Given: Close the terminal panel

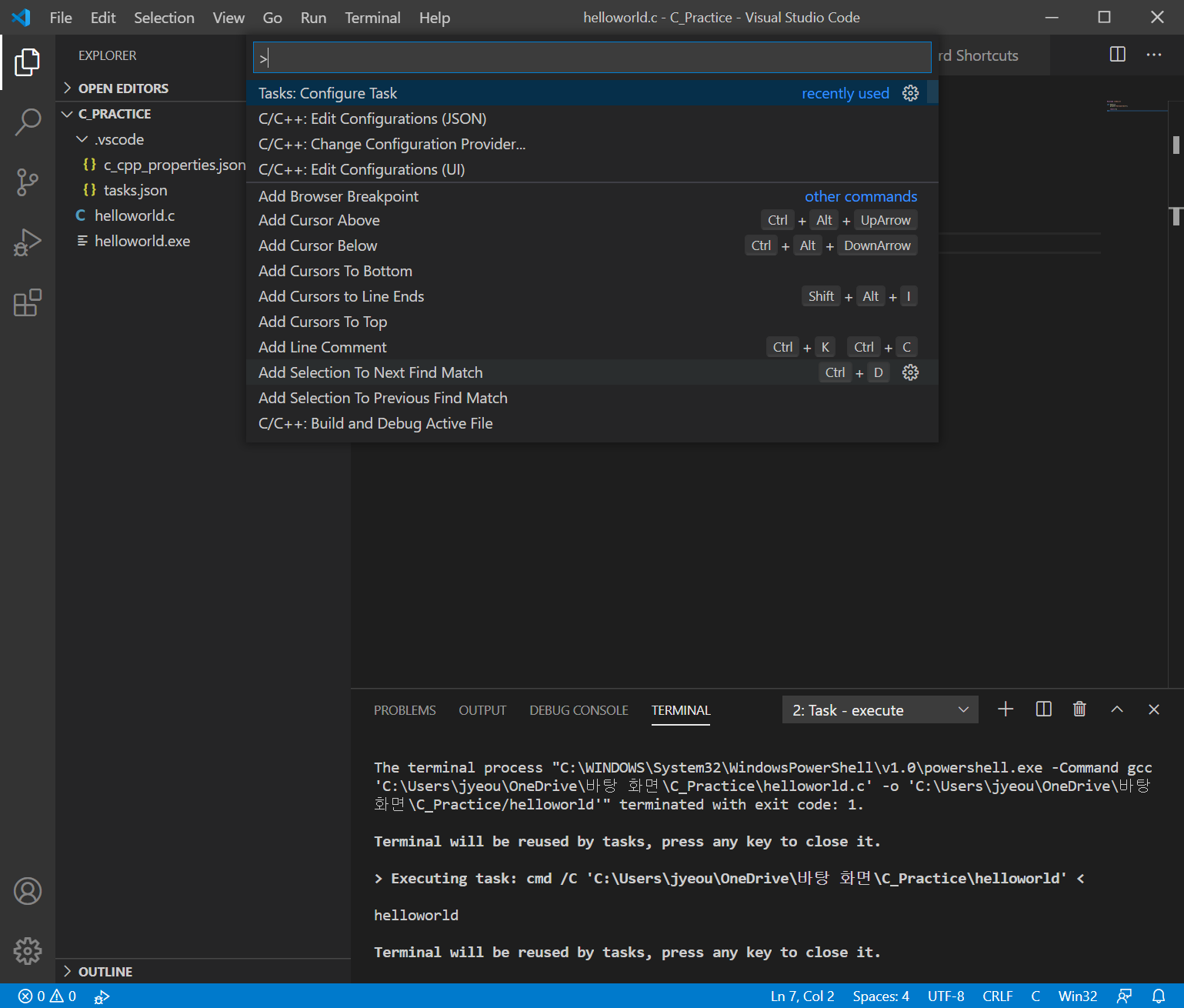Looking at the screenshot, I should click(x=1154, y=709).
